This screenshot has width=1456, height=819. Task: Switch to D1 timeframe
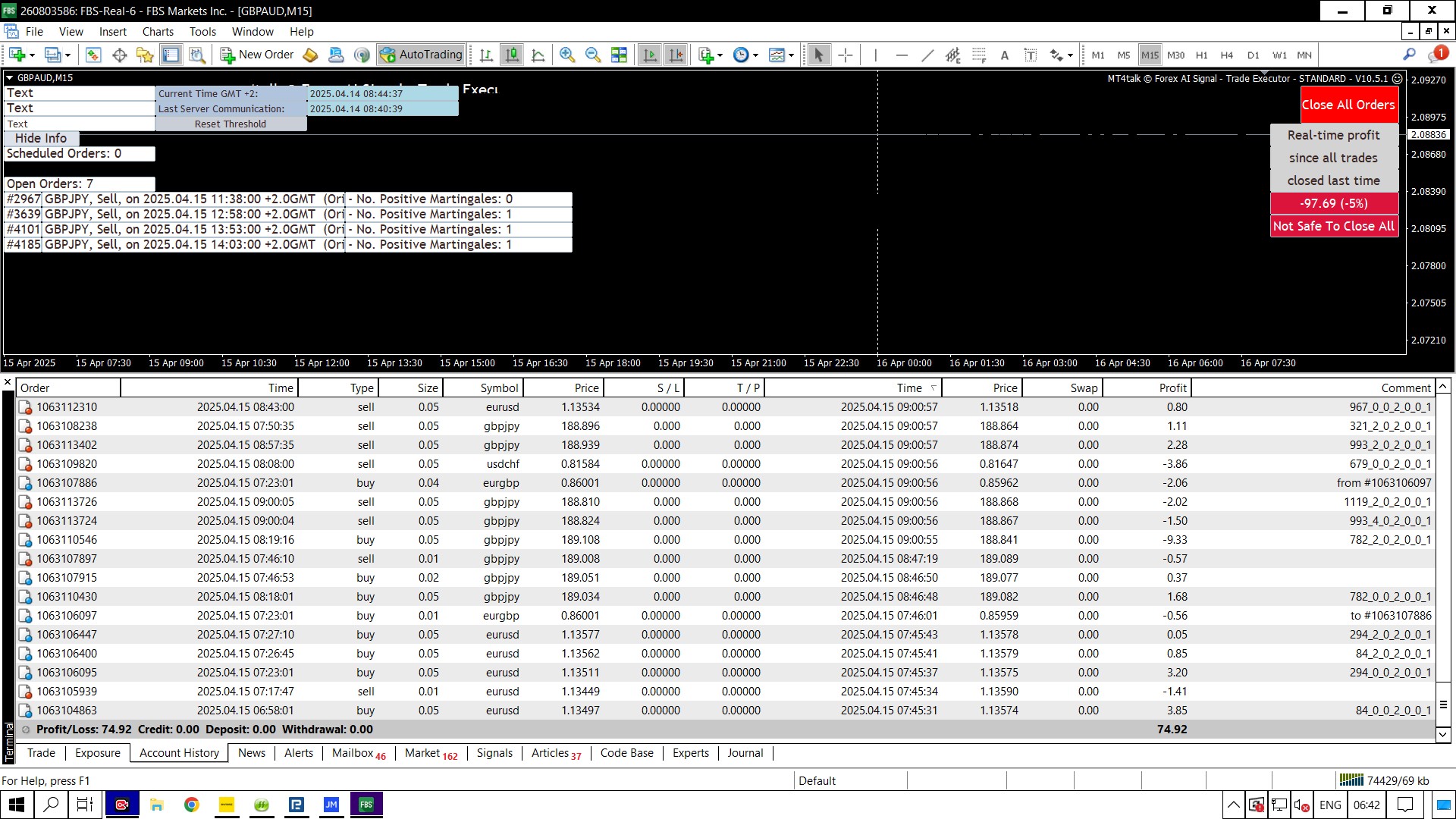1253,55
